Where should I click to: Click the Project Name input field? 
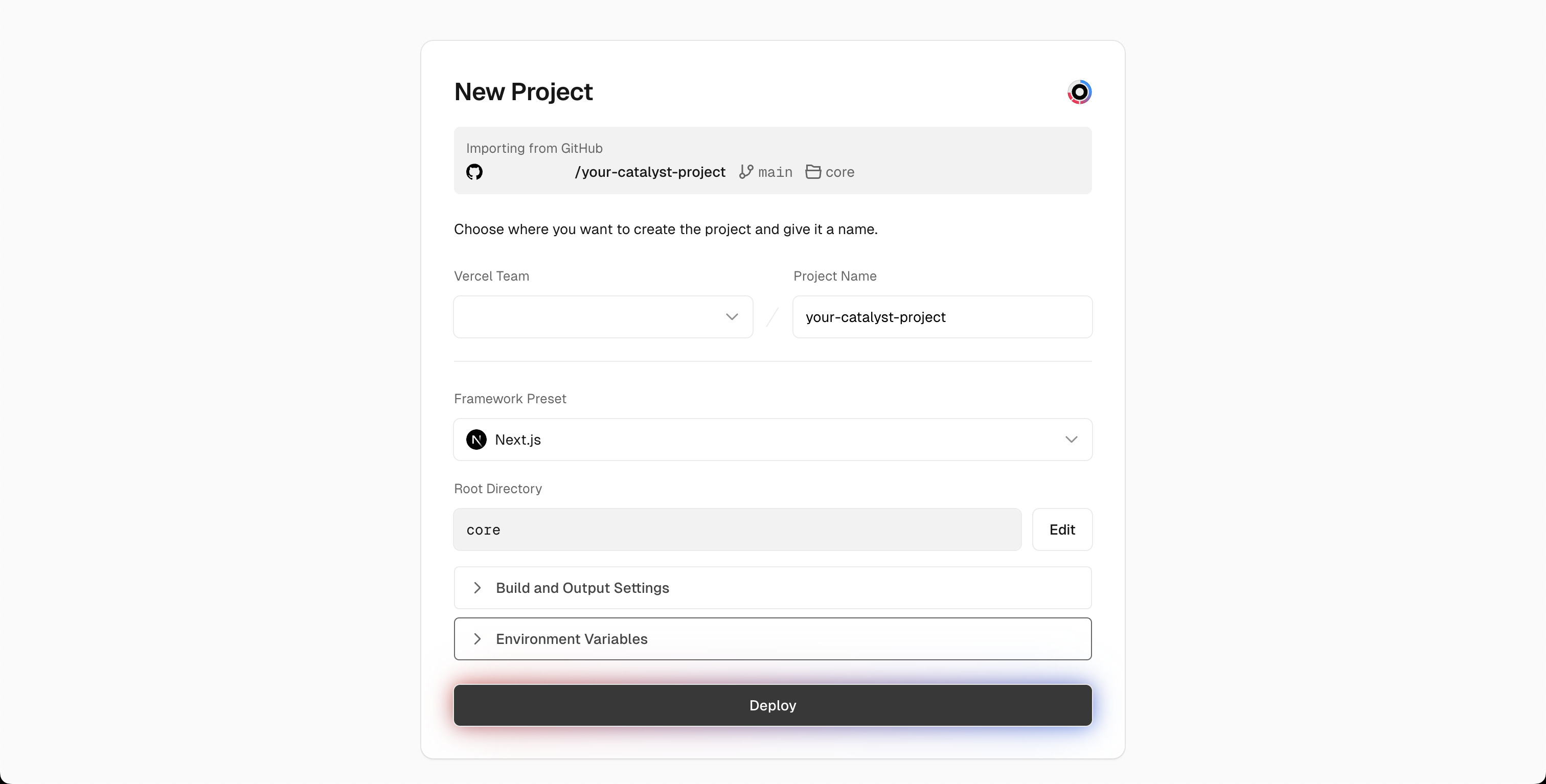[942, 317]
